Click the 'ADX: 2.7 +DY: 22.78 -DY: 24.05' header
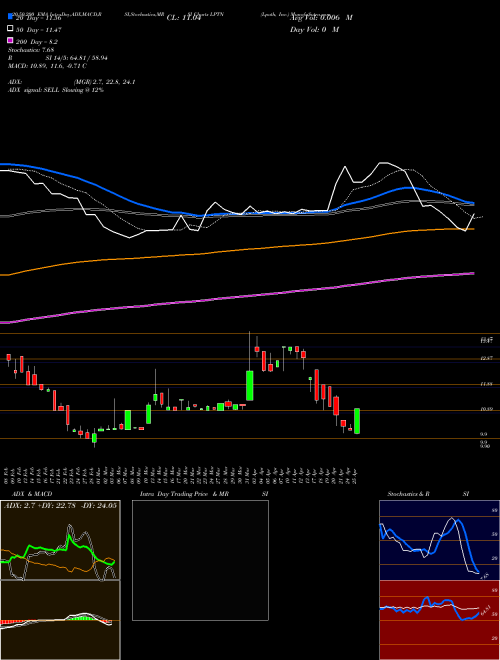The height and width of the screenshot is (660, 500). (x=60, y=505)
